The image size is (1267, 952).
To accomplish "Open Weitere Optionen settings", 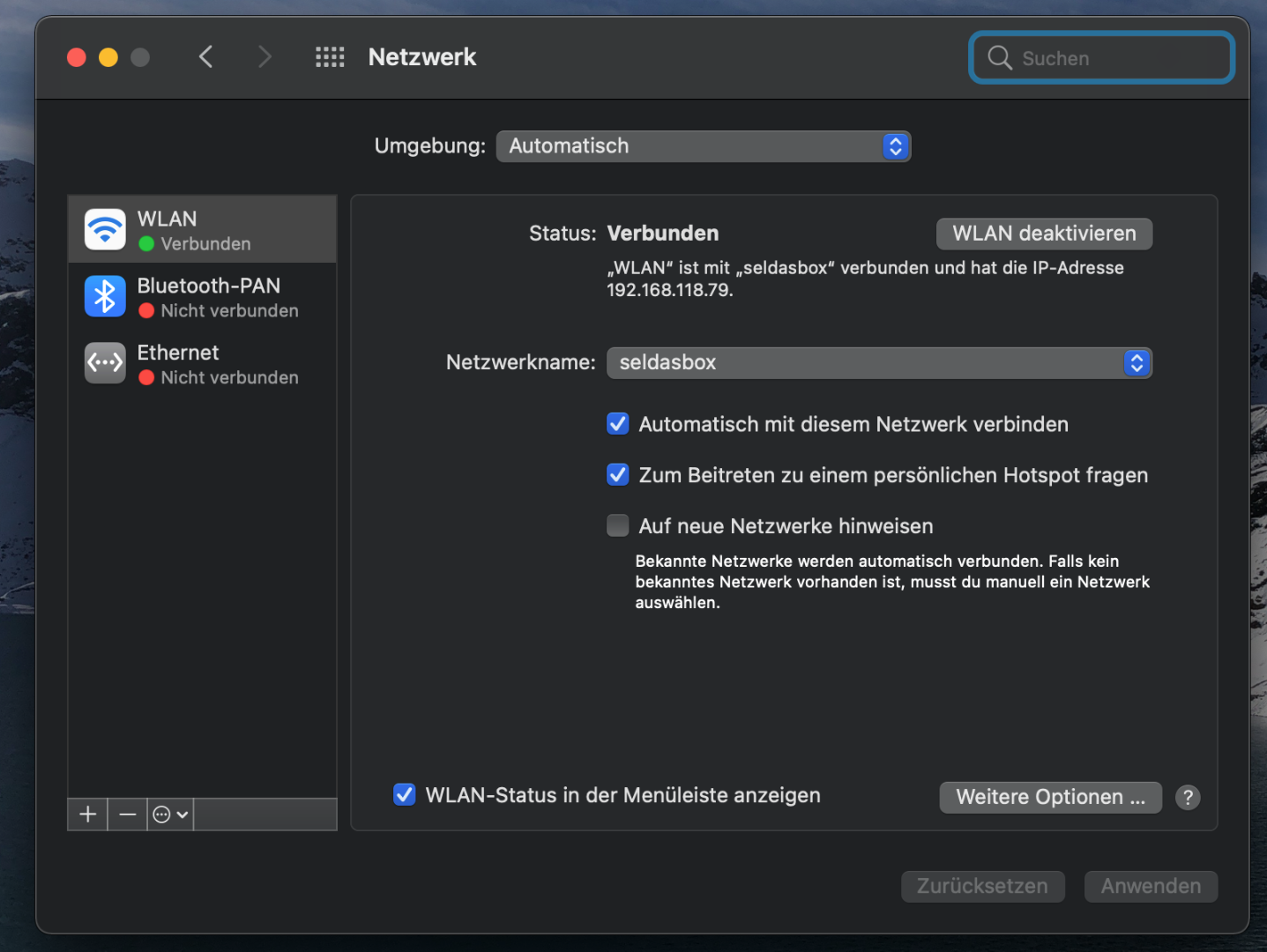I will 1050,798.
